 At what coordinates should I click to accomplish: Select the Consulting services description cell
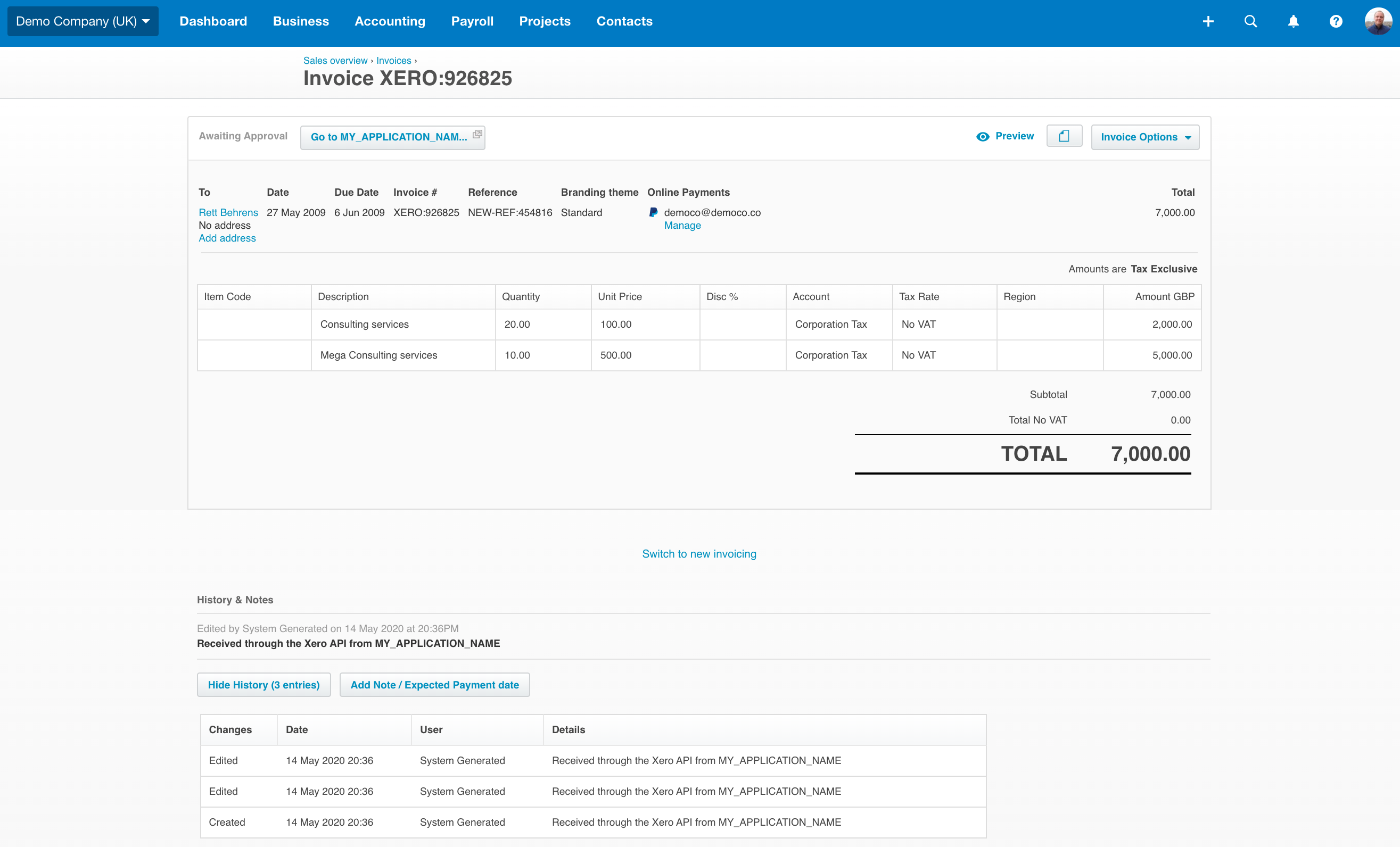click(403, 325)
